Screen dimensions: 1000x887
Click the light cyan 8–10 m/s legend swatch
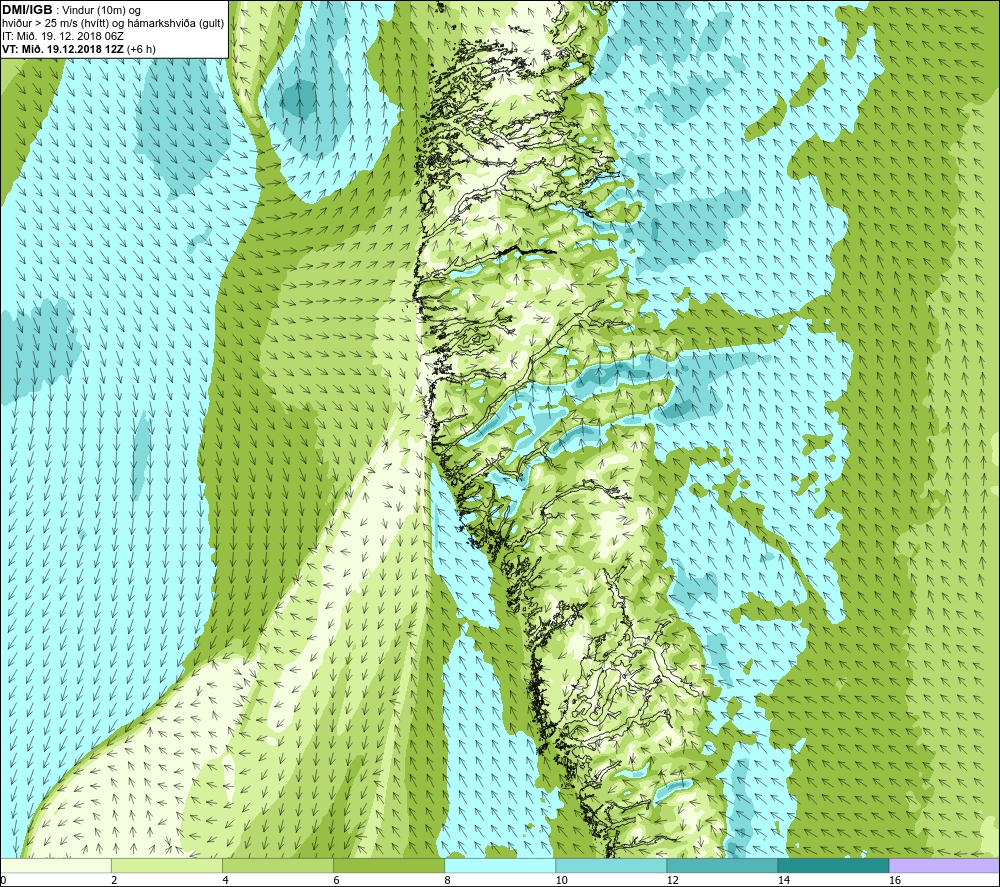(500, 865)
